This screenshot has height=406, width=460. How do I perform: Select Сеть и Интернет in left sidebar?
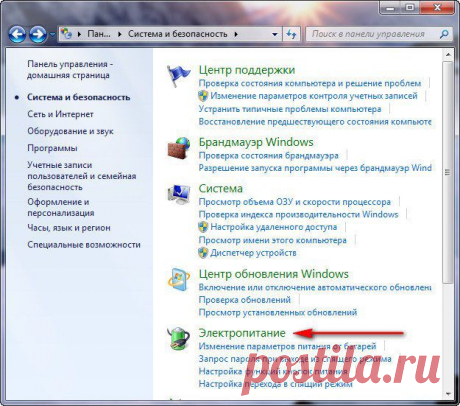click(x=60, y=114)
